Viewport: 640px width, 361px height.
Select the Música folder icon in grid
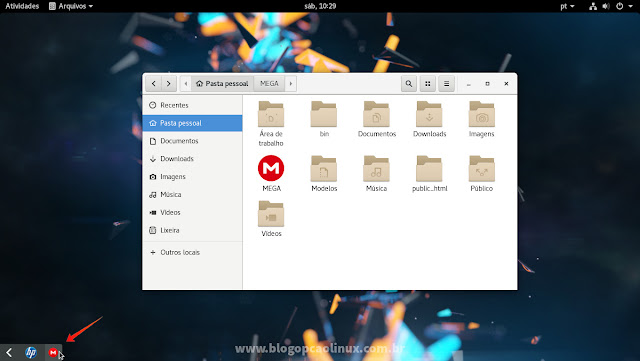click(376, 168)
